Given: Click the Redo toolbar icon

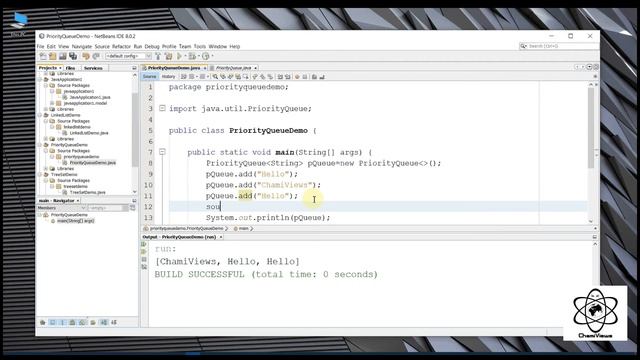Looking at the screenshot, I should (x=96, y=56).
